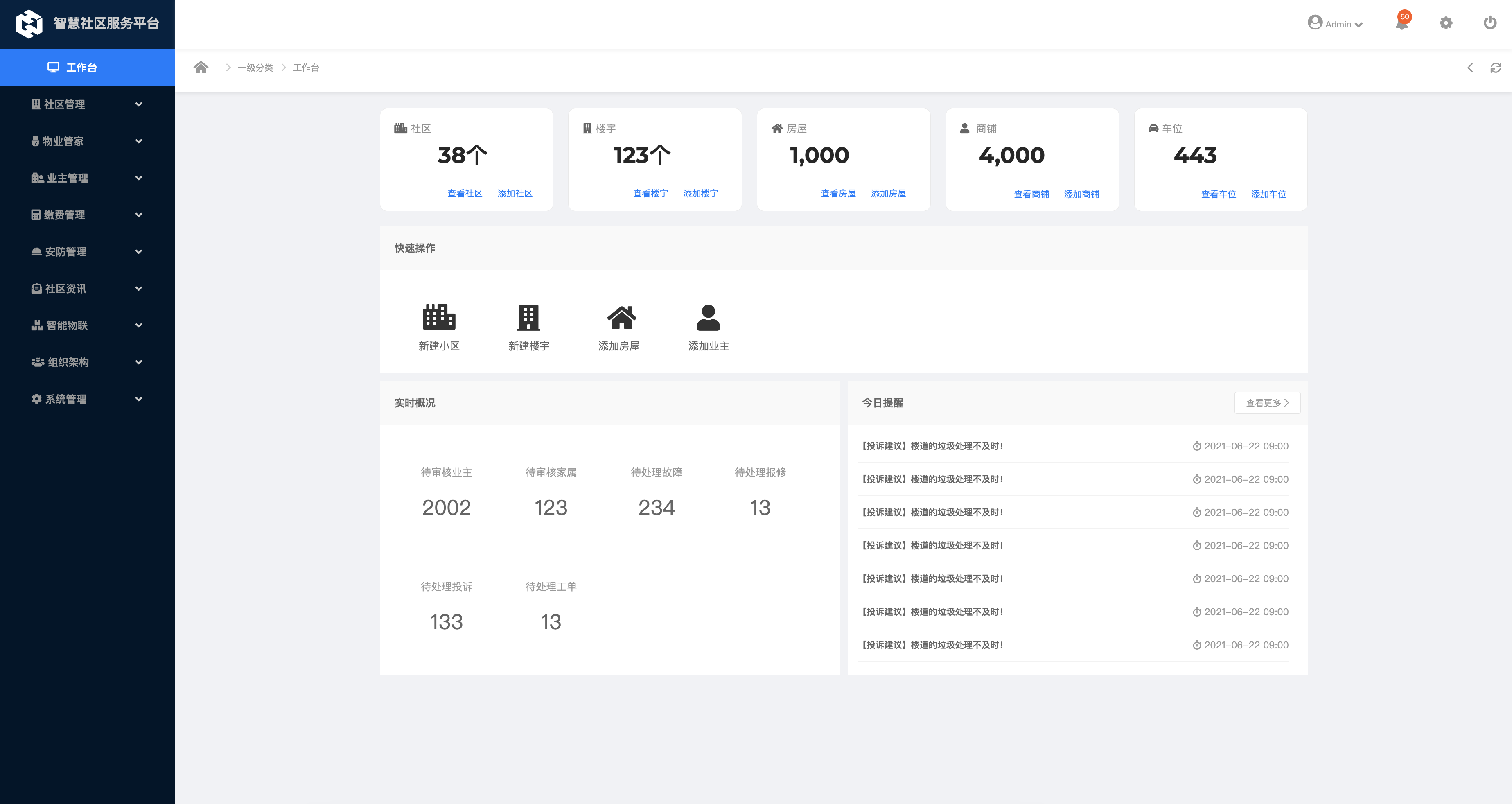
Task: Click the 查看楼宇 link
Action: (650, 193)
